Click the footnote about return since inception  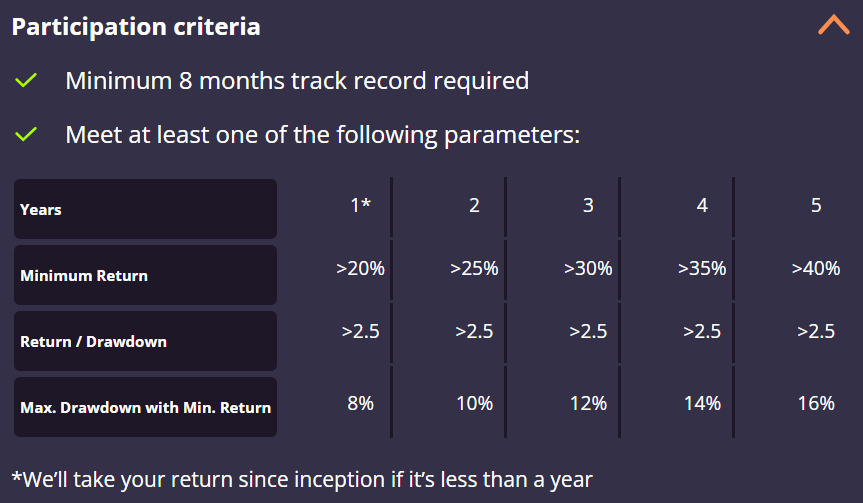pos(302,479)
